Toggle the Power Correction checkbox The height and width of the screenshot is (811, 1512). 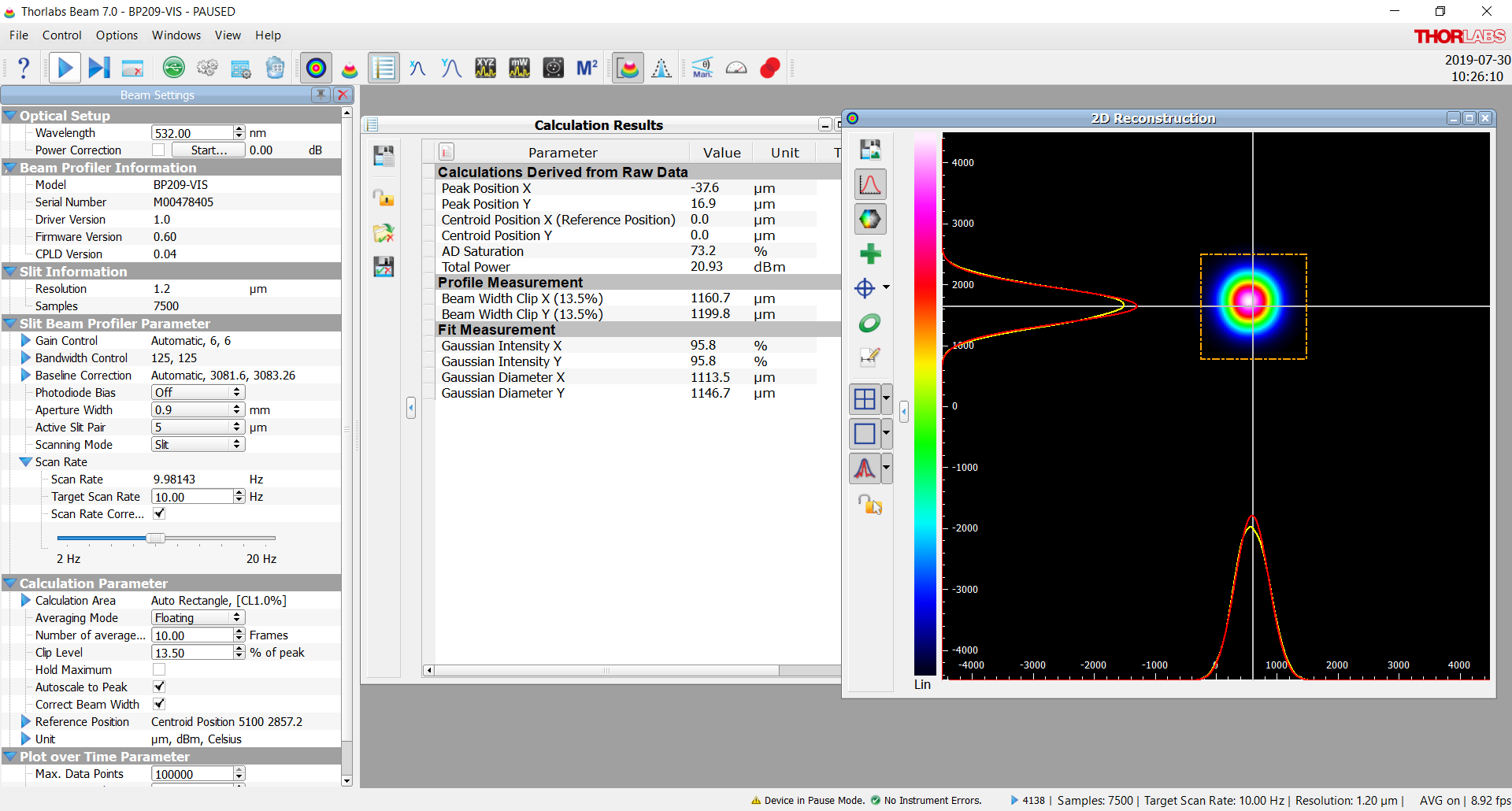(159, 150)
